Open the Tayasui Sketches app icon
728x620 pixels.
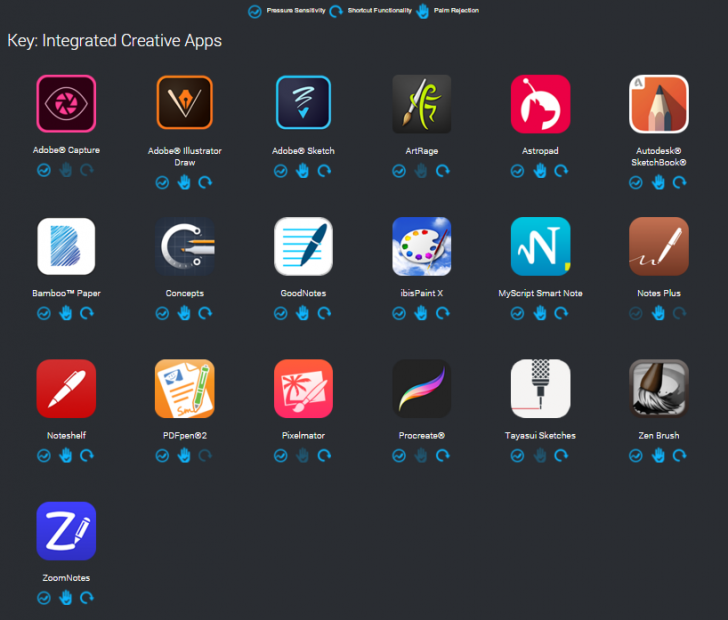(540, 389)
